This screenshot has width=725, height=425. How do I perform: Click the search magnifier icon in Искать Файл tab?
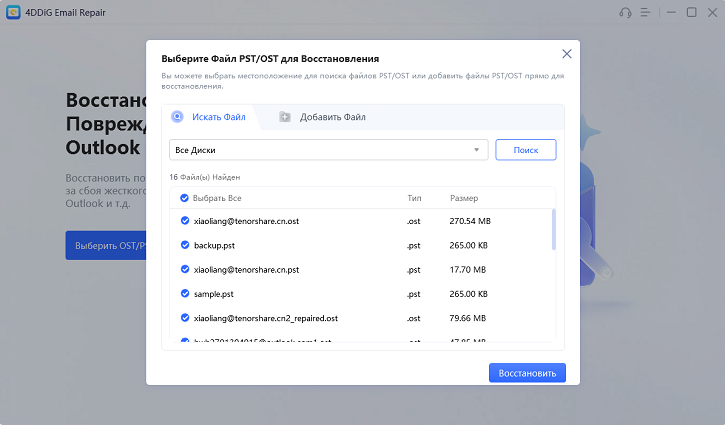[x=177, y=117]
